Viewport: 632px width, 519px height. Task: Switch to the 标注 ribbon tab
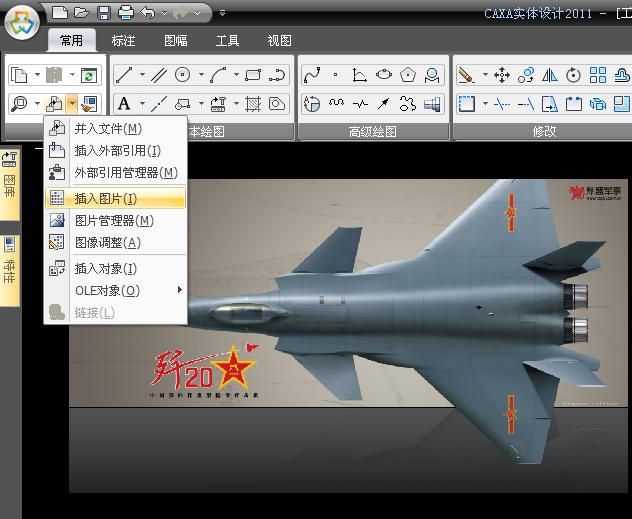(x=123, y=41)
